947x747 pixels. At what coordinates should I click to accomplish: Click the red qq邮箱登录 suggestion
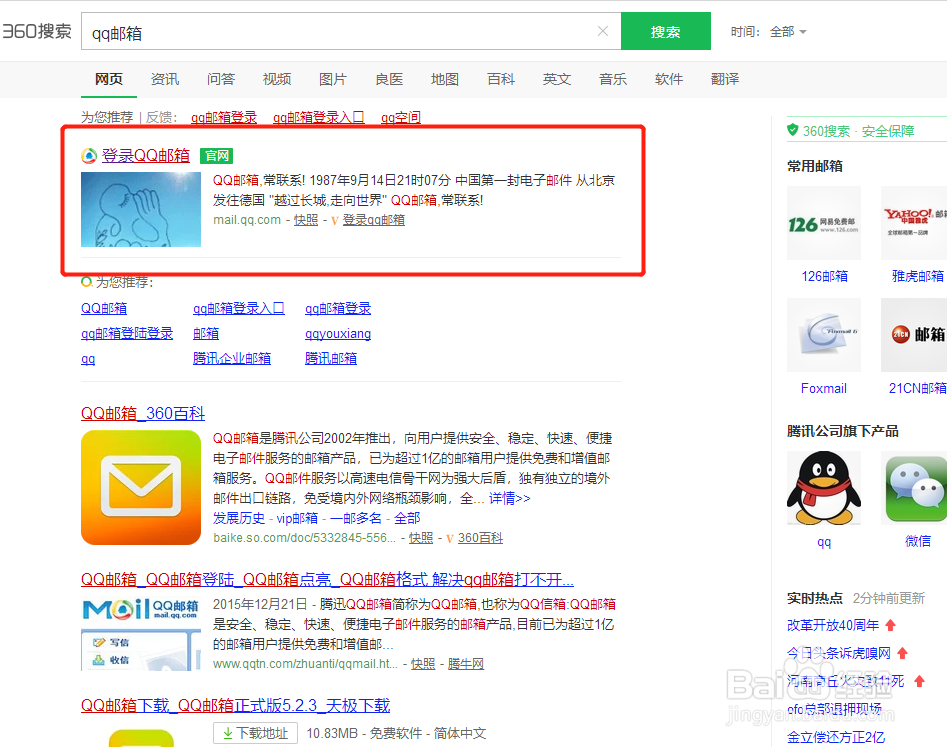[224, 117]
